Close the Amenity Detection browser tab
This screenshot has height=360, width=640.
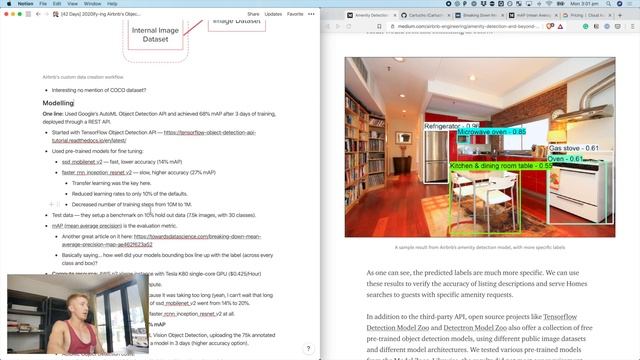[x=395, y=15]
